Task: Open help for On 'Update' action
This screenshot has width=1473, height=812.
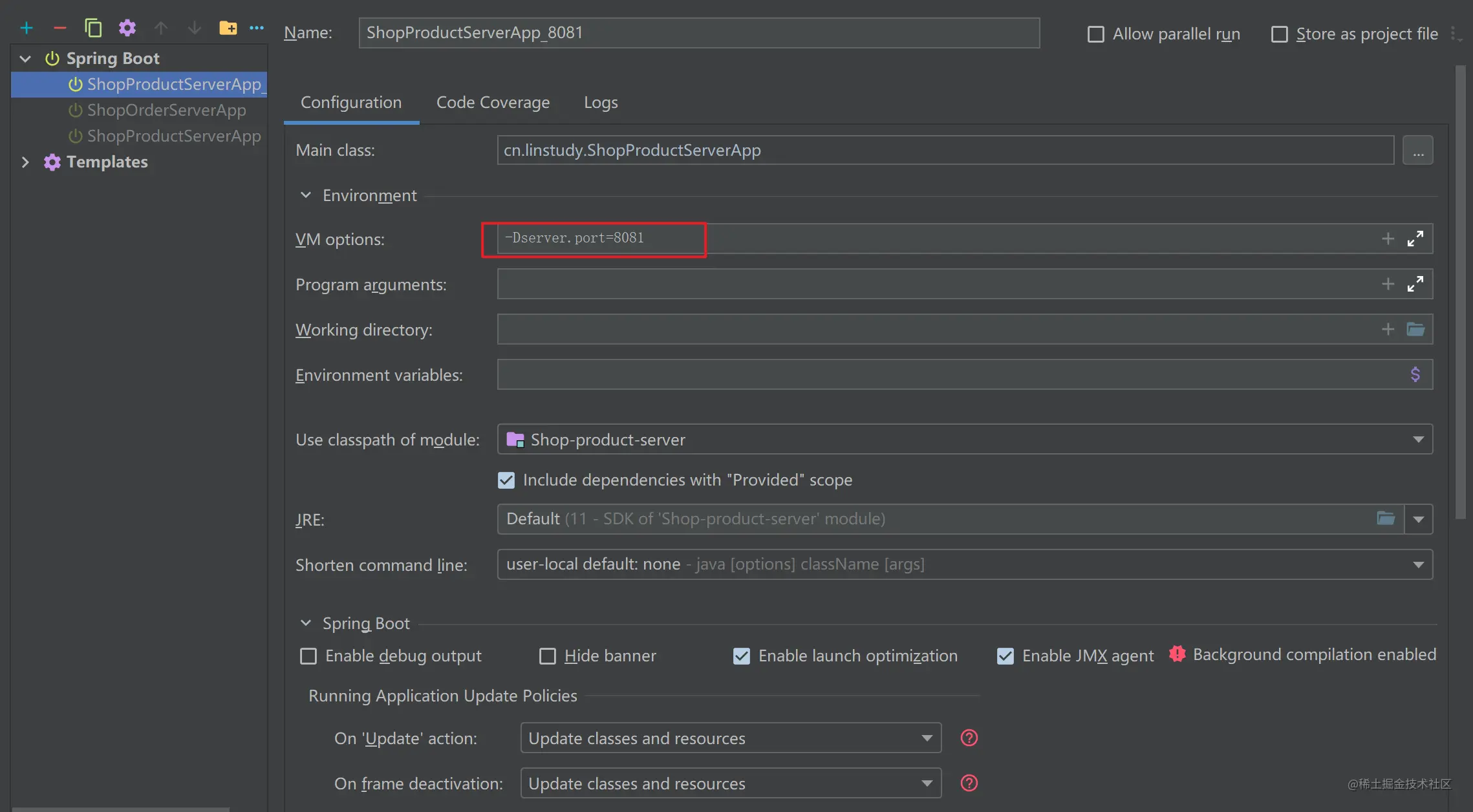Action: [969, 738]
